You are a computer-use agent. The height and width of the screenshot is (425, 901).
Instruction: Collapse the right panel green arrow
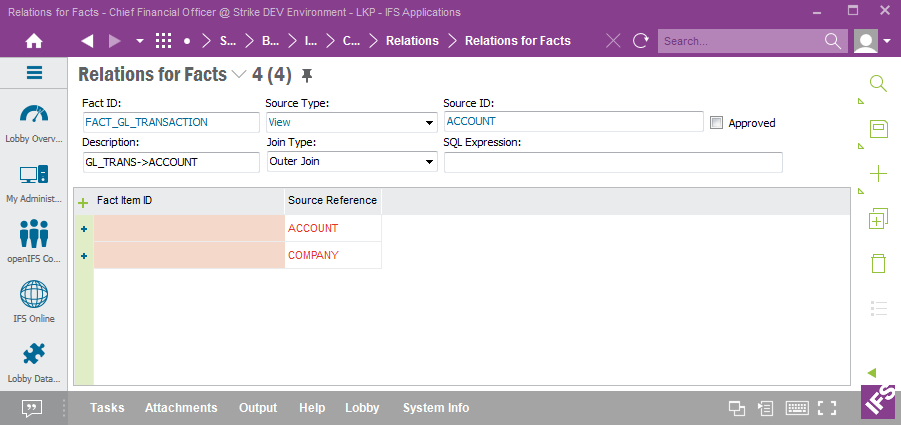click(x=871, y=373)
